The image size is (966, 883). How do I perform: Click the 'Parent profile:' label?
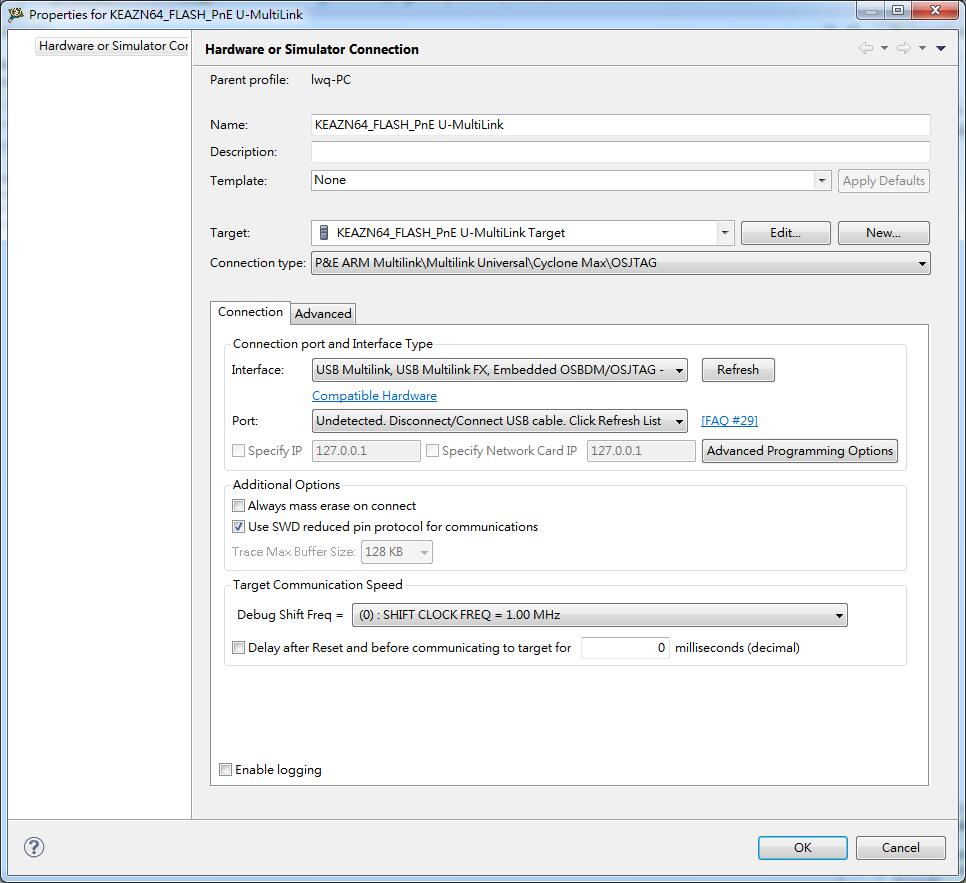(x=250, y=80)
